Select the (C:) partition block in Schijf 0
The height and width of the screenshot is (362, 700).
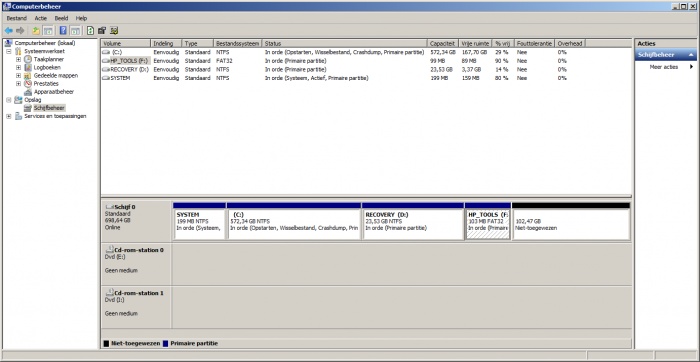(294, 224)
